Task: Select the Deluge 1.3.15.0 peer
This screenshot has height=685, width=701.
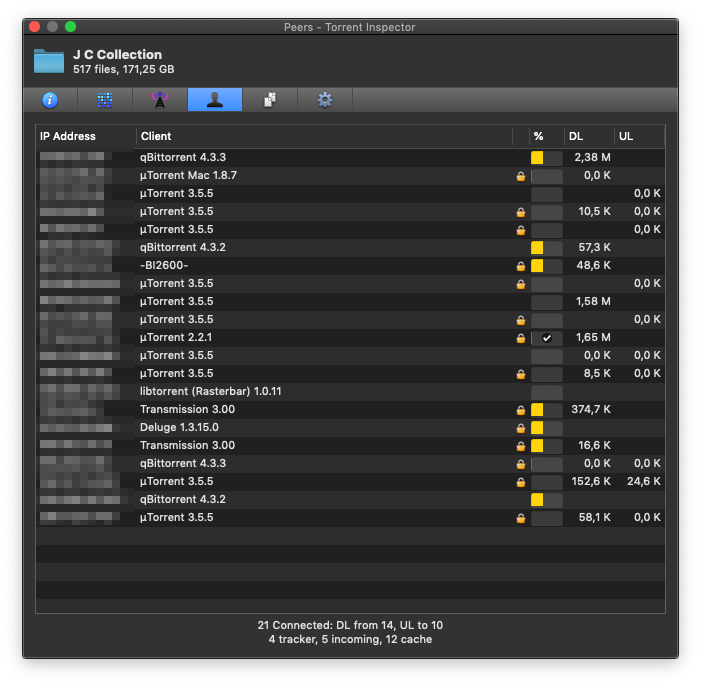Action: (350, 427)
